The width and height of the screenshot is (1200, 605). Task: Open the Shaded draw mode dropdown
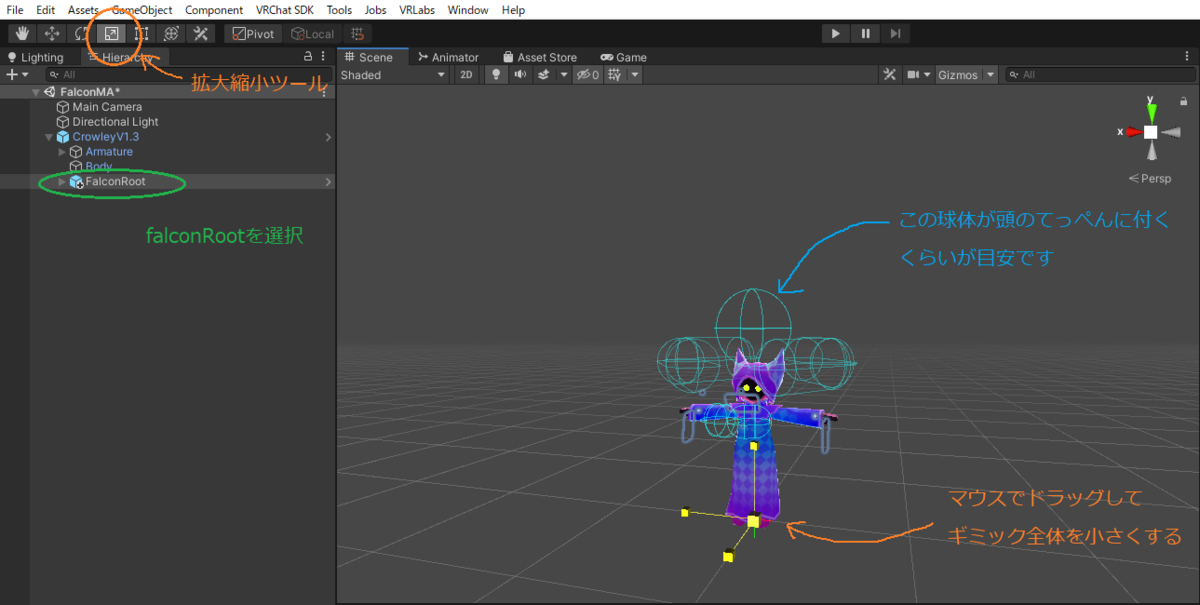393,75
